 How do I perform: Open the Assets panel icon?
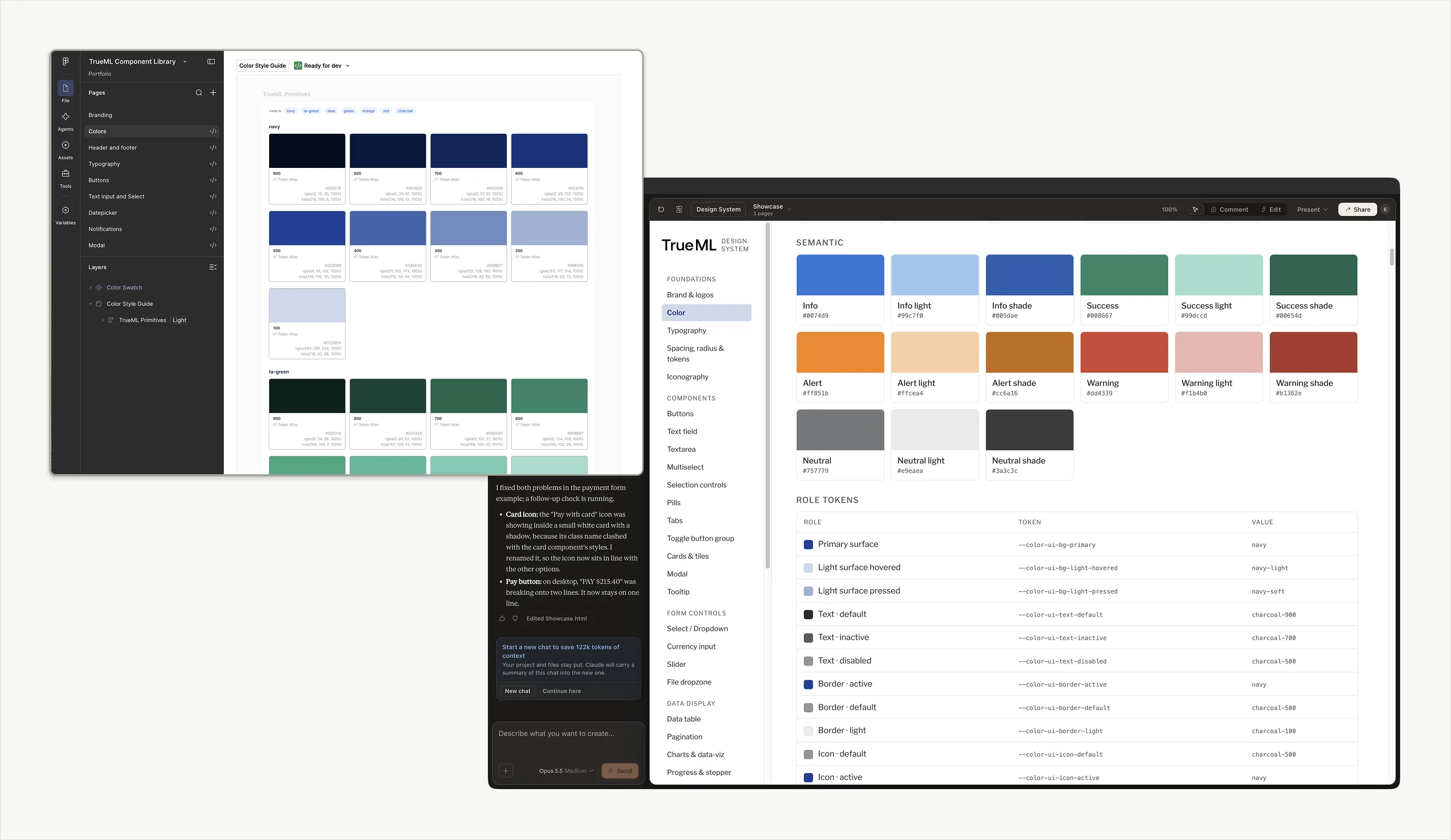pos(66,145)
